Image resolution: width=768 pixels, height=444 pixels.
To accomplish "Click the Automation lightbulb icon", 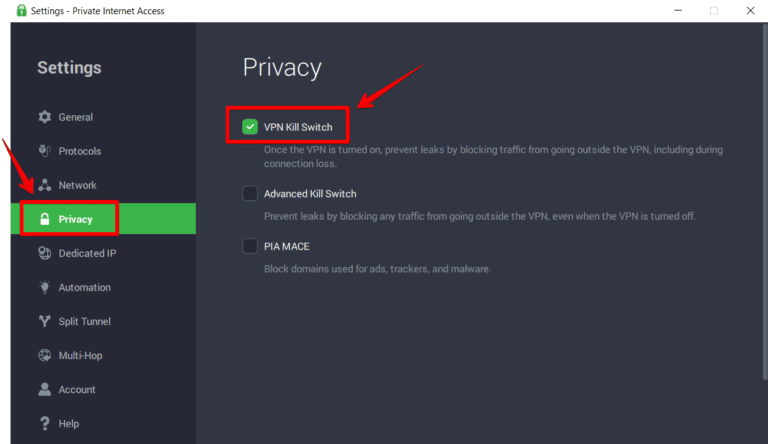I will (44, 287).
